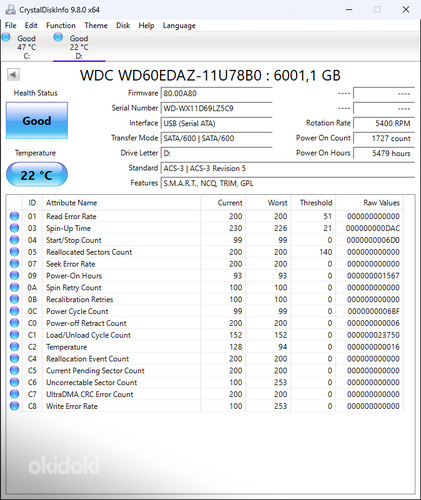The width and height of the screenshot is (421, 500).
Task: Go to previous disk arrow button
Action: 13,74
